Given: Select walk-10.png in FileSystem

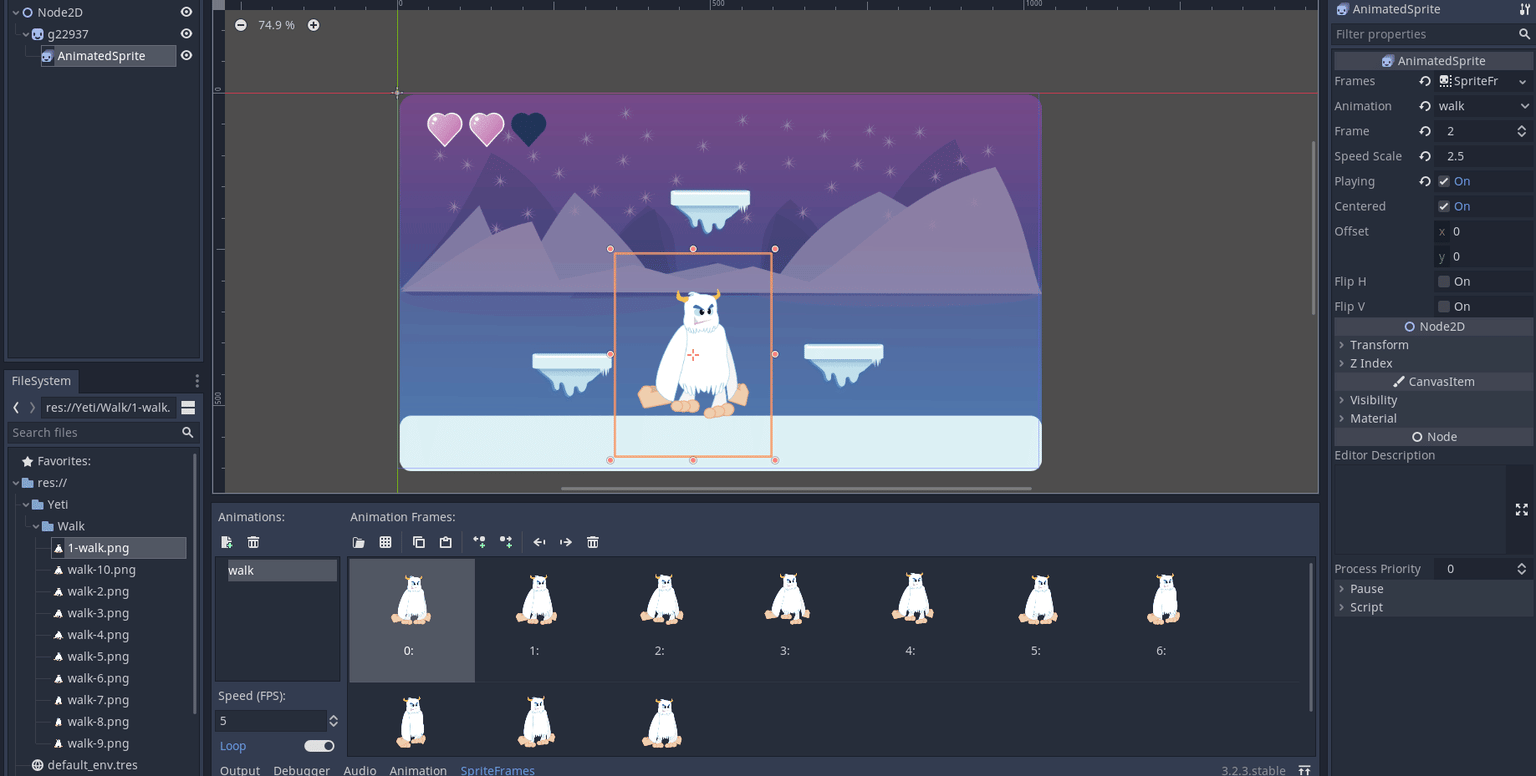Looking at the screenshot, I should (x=101, y=570).
